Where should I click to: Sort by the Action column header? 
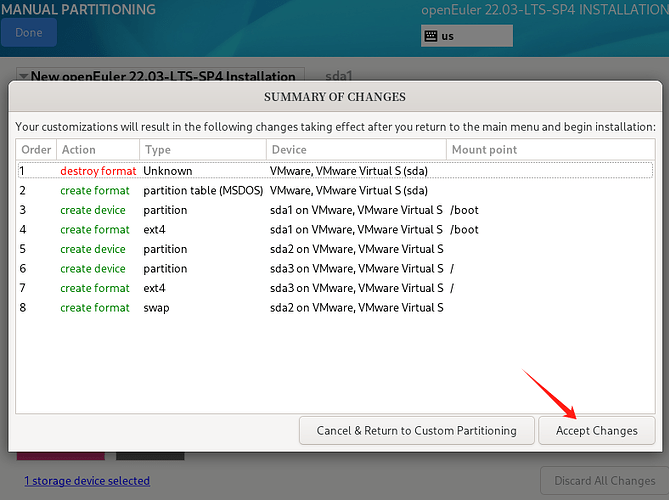(x=98, y=150)
